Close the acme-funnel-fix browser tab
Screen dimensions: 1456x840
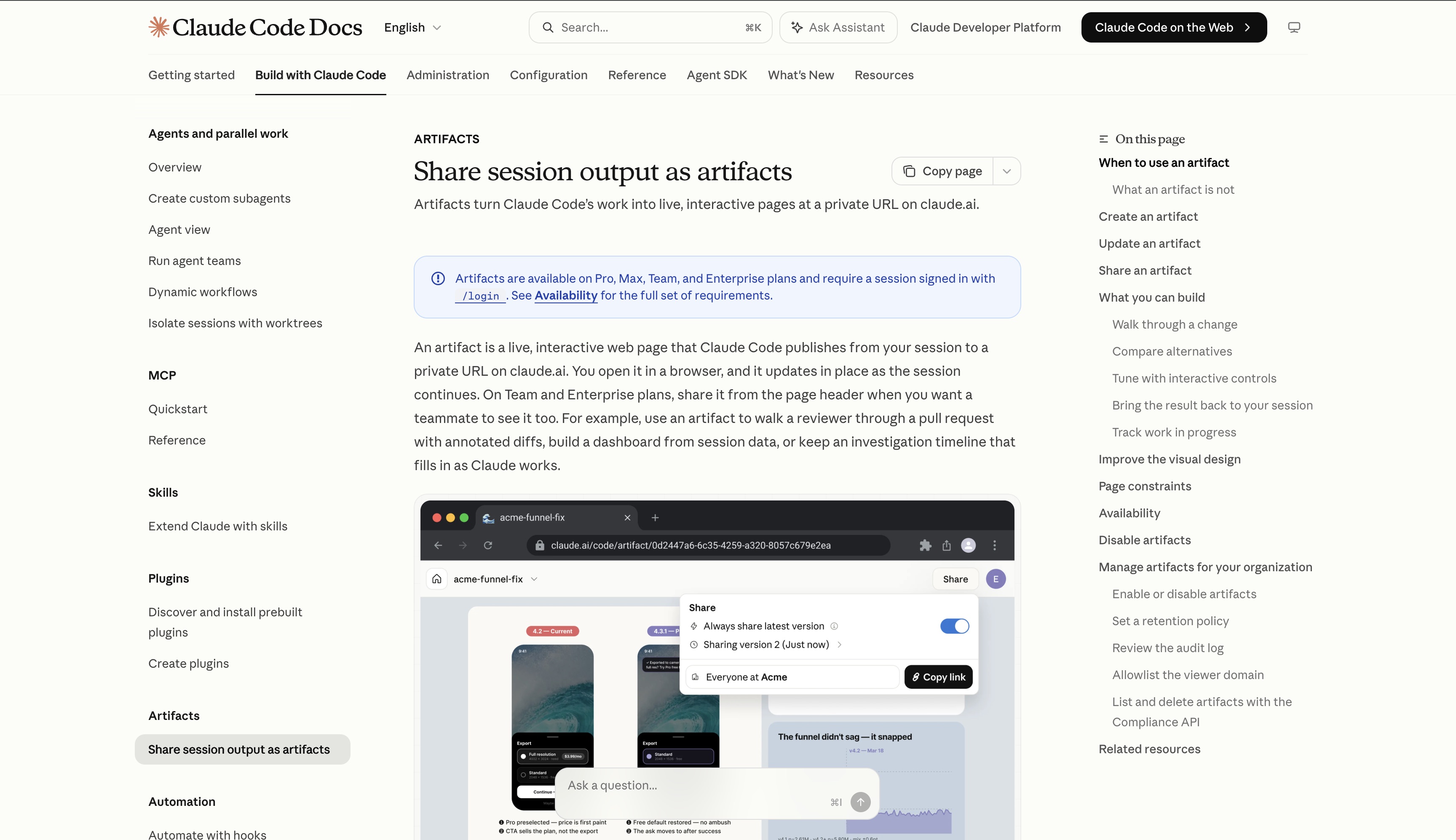pos(628,517)
